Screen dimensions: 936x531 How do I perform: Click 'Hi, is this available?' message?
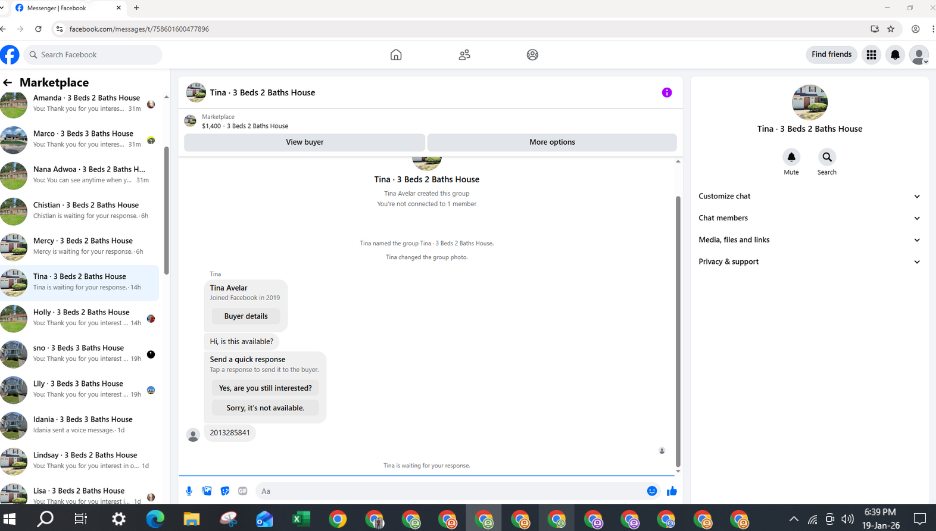pyautogui.click(x=241, y=341)
